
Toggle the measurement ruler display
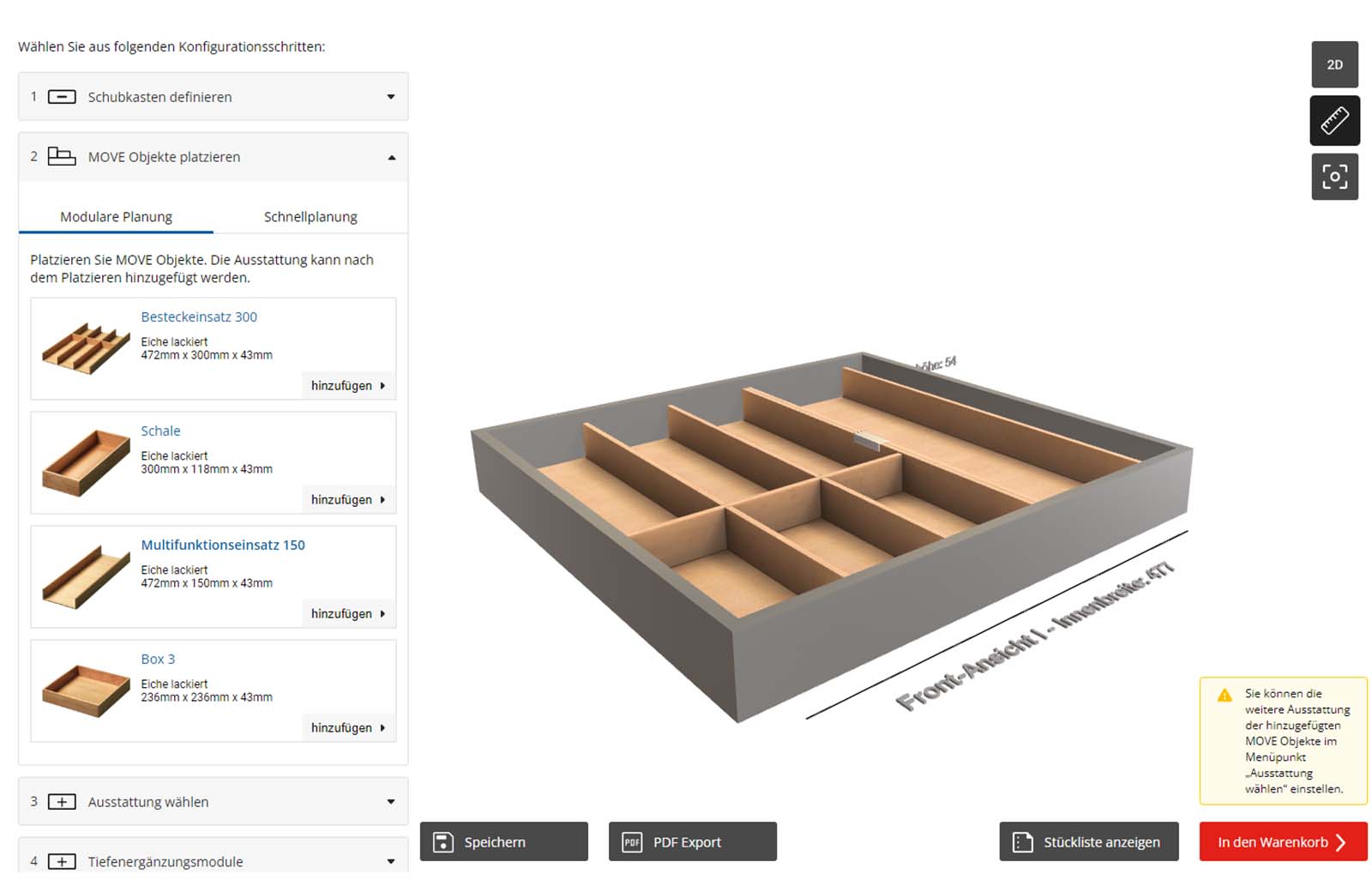pos(1334,120)
